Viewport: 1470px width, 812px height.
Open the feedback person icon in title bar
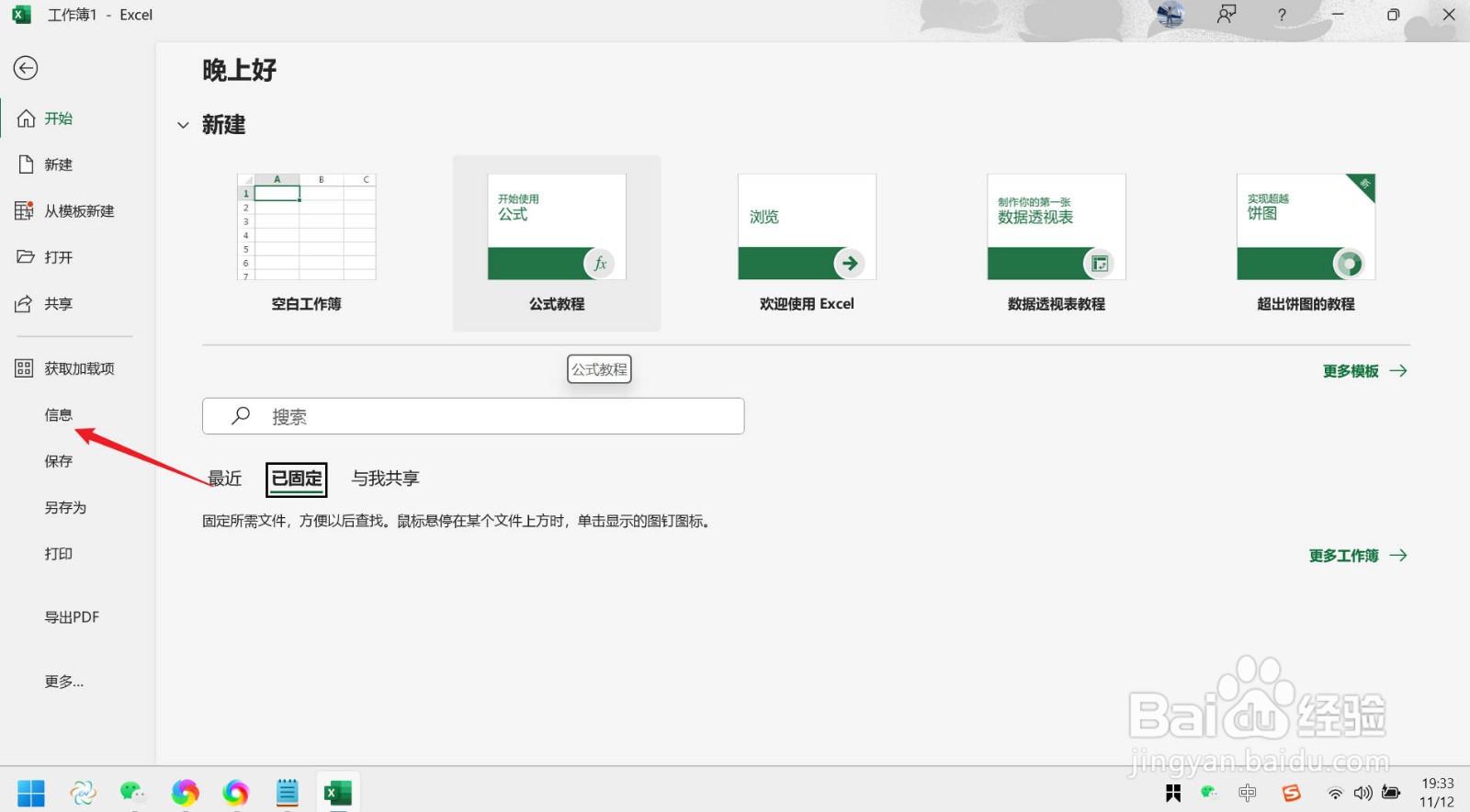pos(1227,15)
